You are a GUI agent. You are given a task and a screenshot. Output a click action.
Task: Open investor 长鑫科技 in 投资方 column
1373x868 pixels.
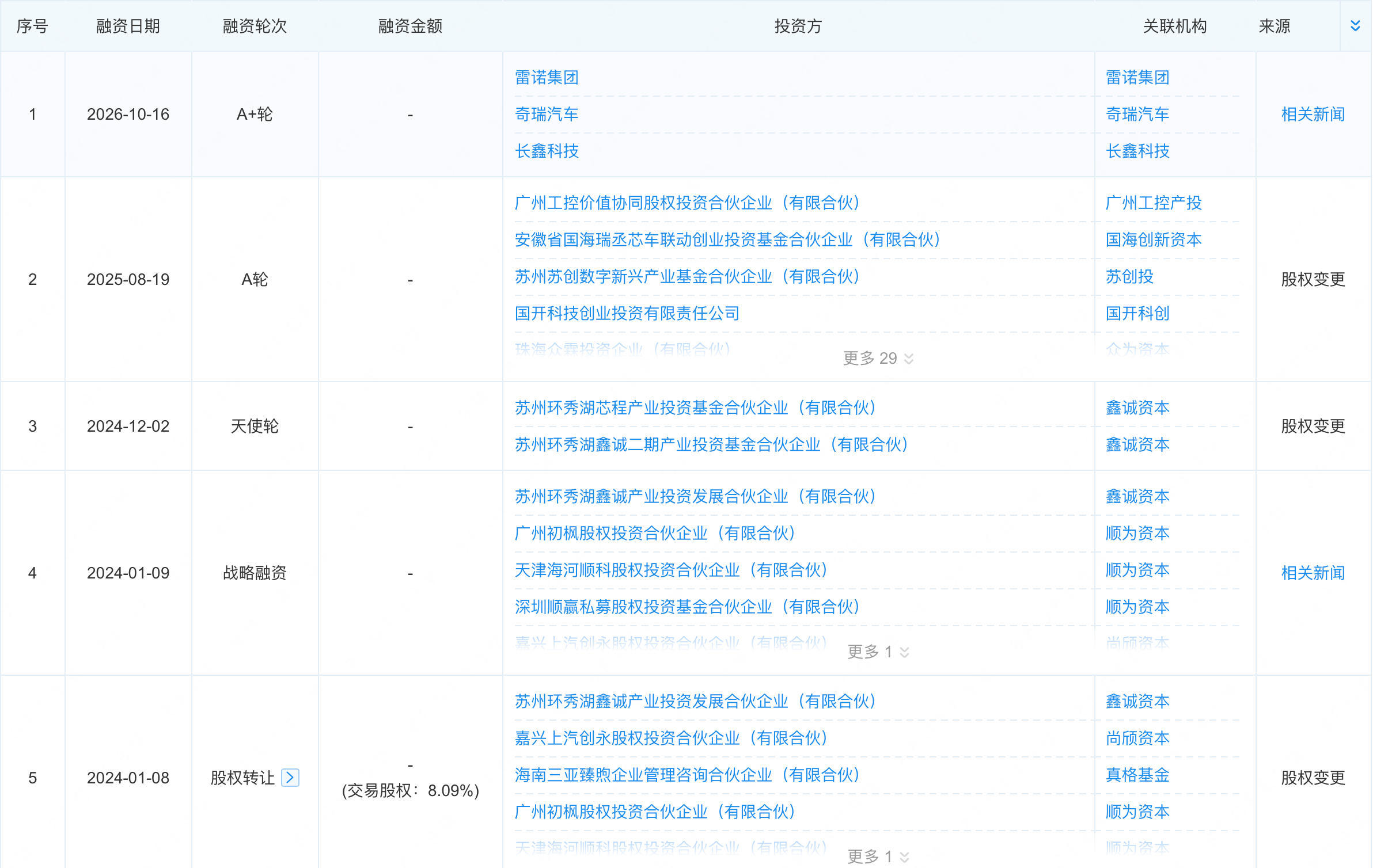pyautogui.click(x=547, y=151)
